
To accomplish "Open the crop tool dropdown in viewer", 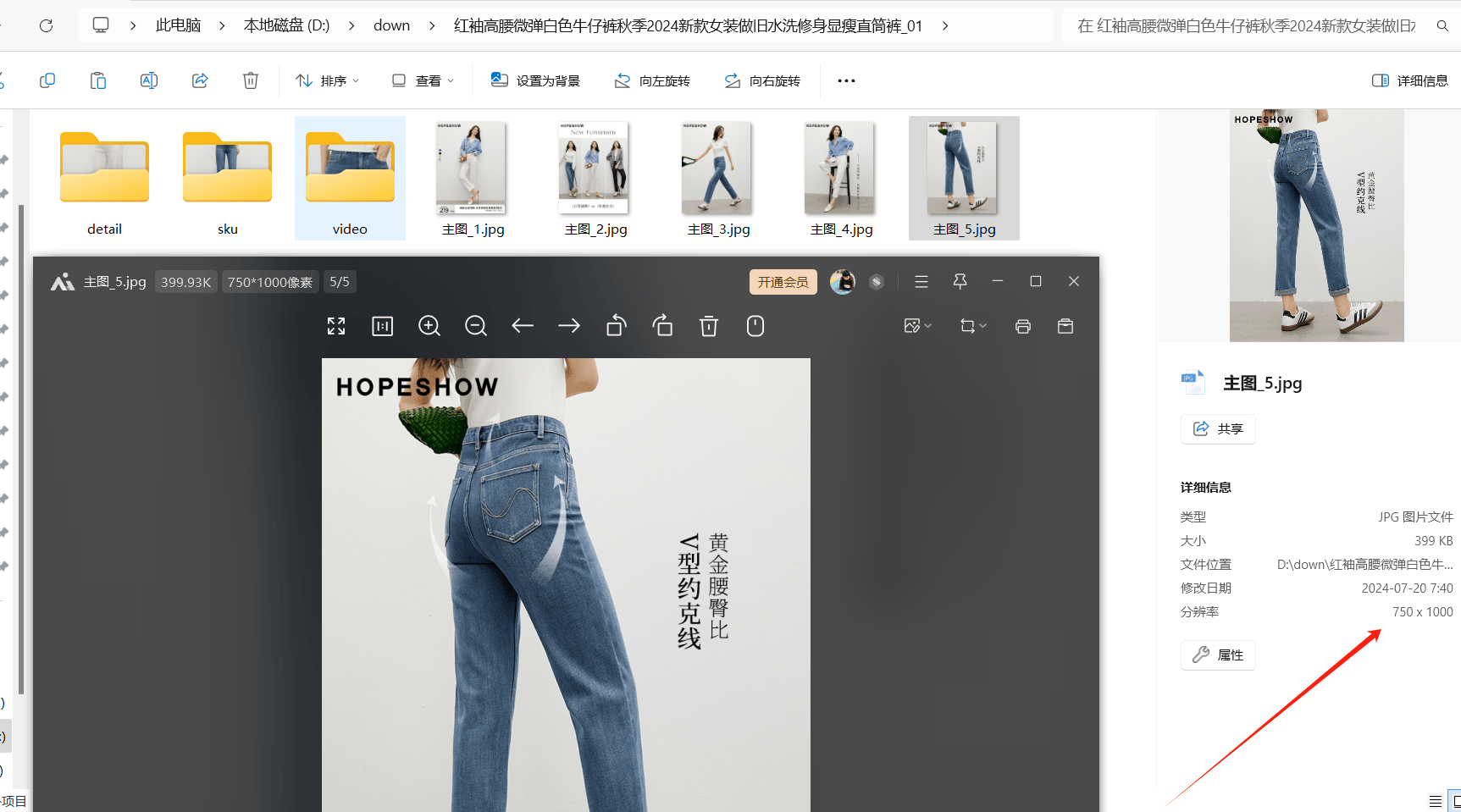I will click(973, 326).
